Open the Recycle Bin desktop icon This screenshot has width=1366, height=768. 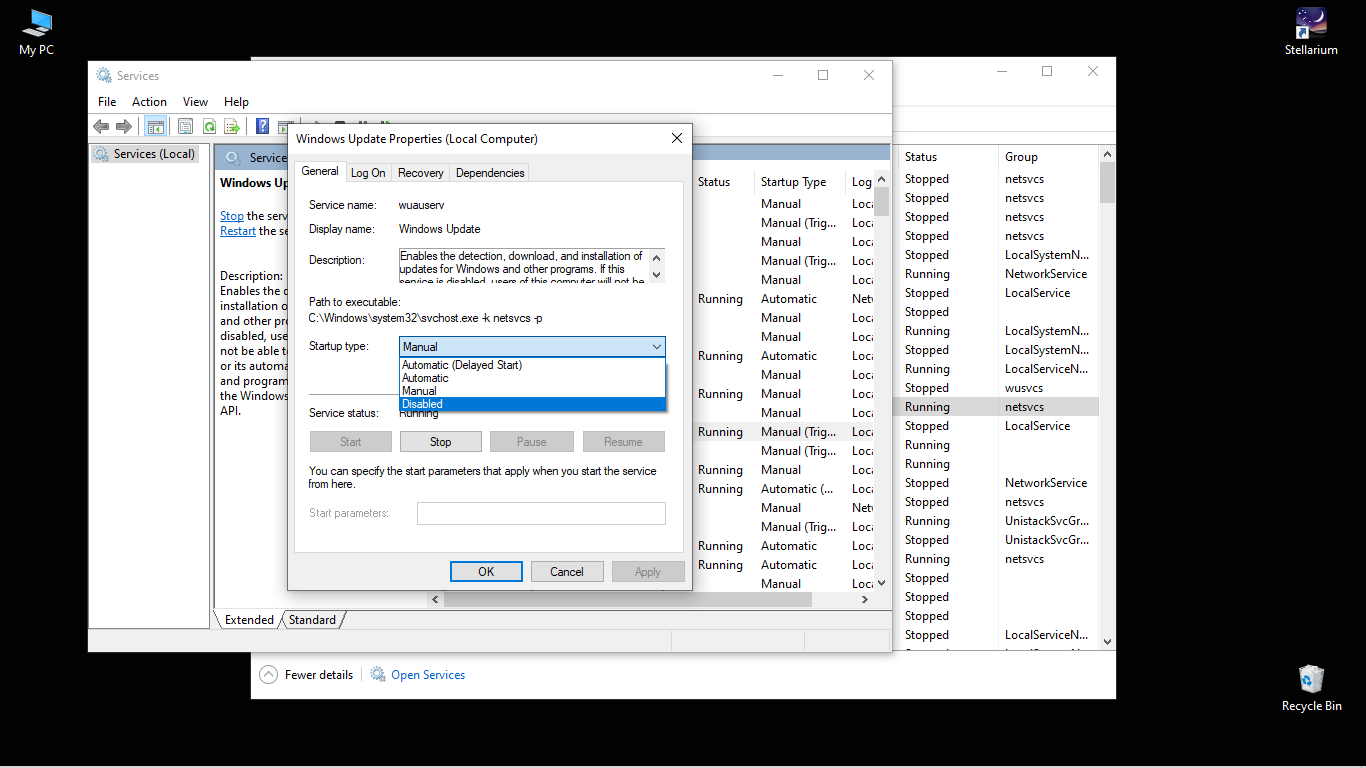(1311, 688)
